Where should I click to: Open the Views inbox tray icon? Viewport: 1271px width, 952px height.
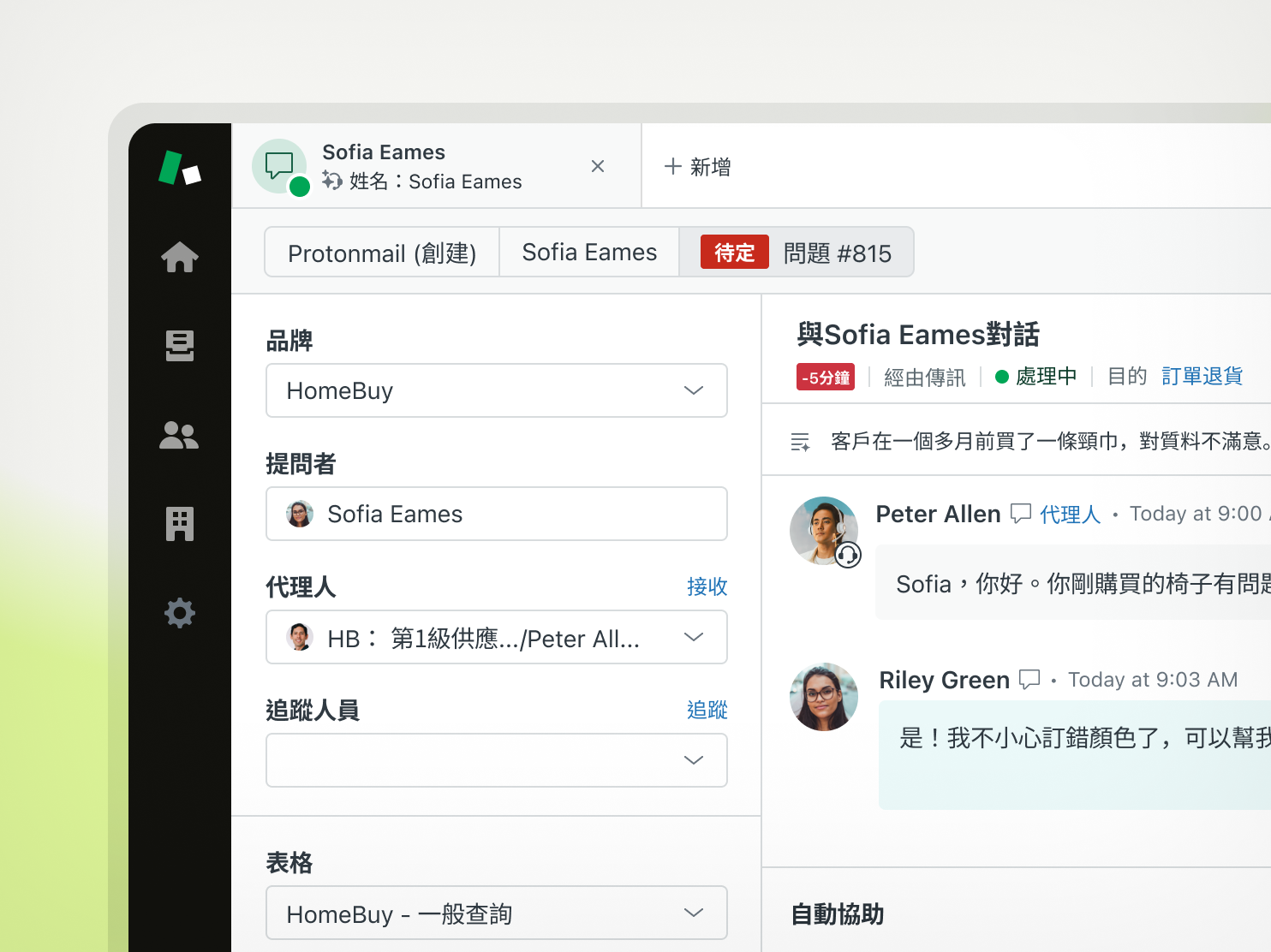click(x=180, y=346)
